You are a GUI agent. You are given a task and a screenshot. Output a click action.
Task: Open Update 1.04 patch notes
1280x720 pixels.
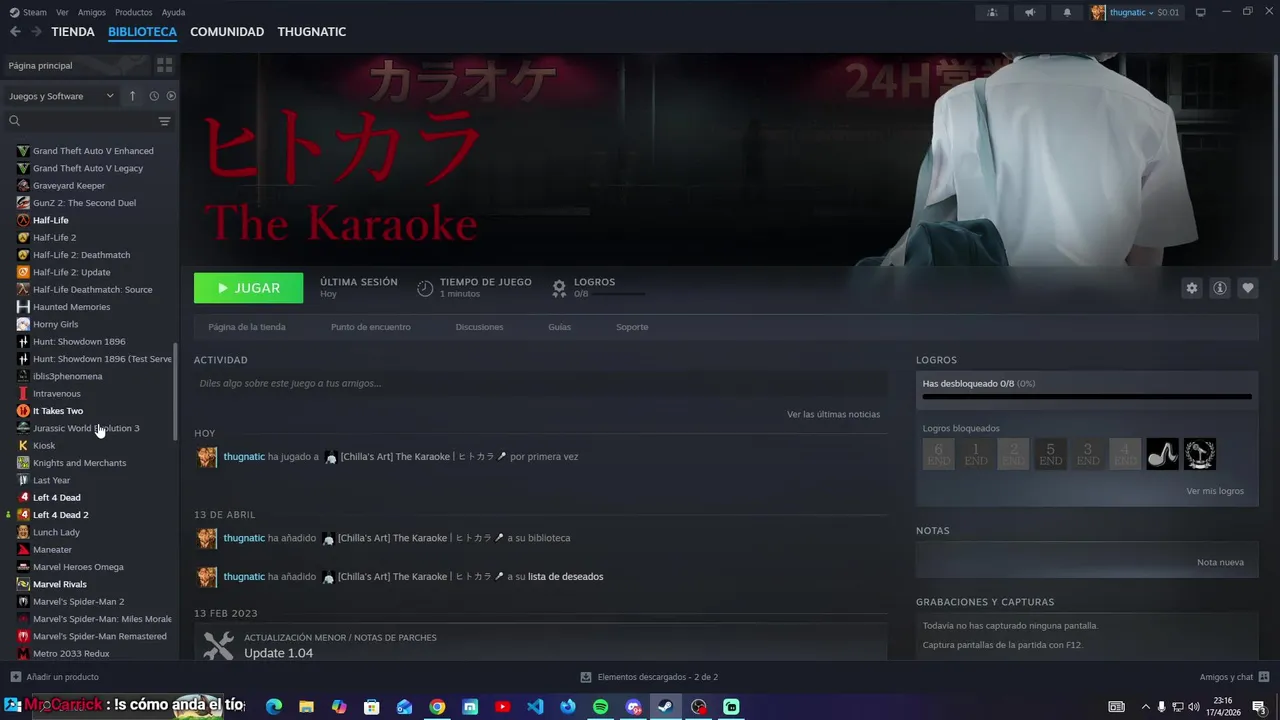coord(279,653)
